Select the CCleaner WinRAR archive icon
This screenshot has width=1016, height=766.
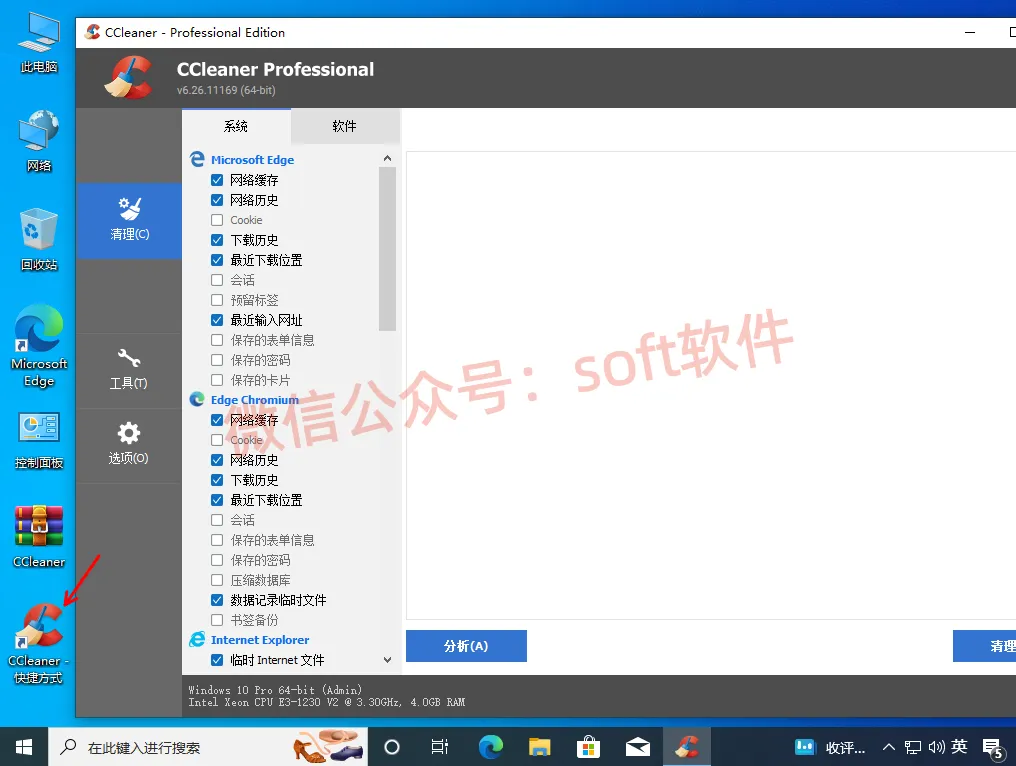pyautogui.click(x=39, y=537)
